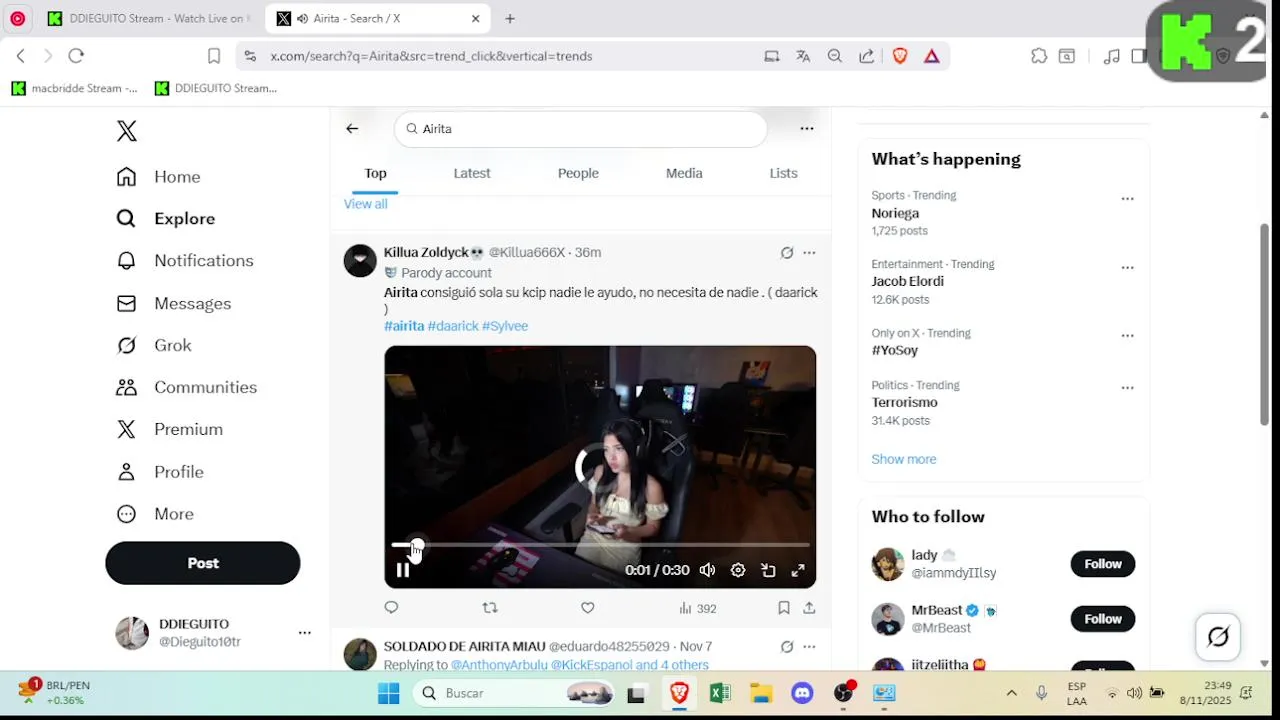Open Explore from the sidebar
The width and height of the screenshot is (1280, 720).
pyautogui.click(x=165, y=219)
